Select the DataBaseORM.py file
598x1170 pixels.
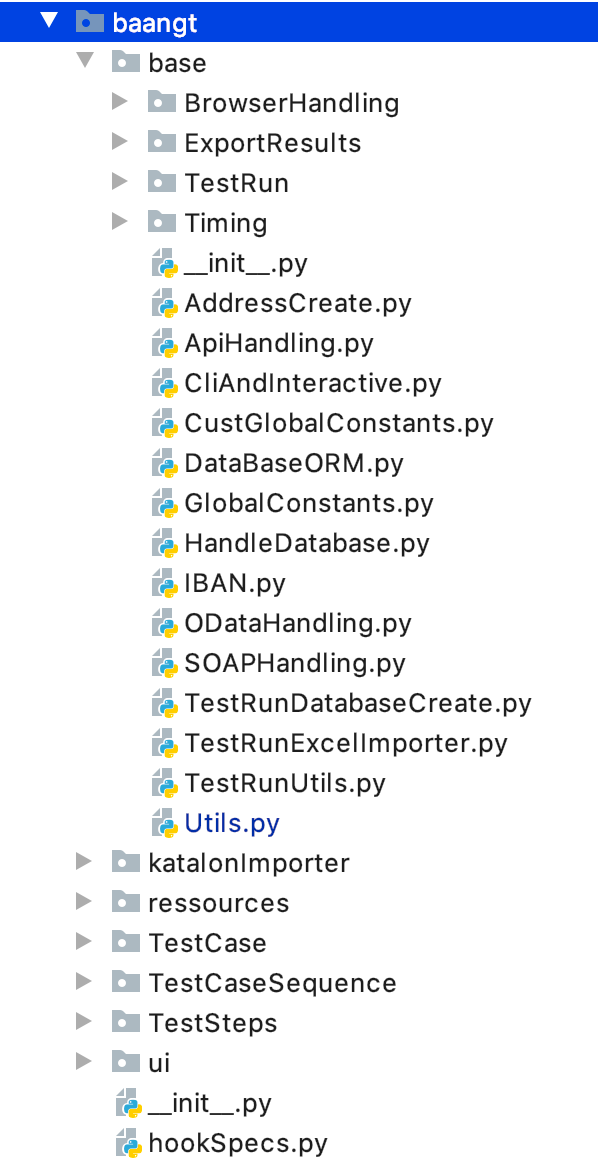point(294,463)
